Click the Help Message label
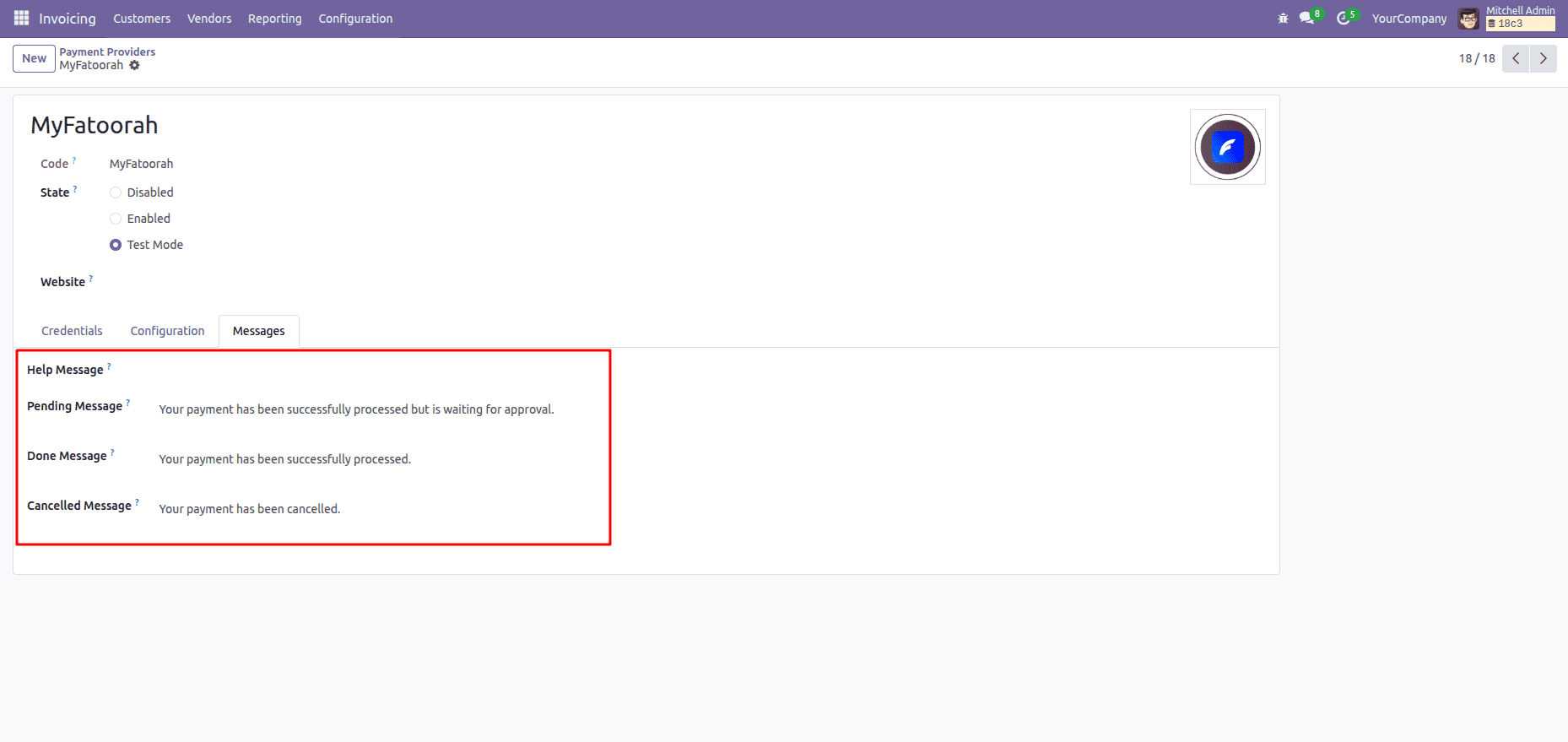1568x742 pixels. (x=65, y=370)
